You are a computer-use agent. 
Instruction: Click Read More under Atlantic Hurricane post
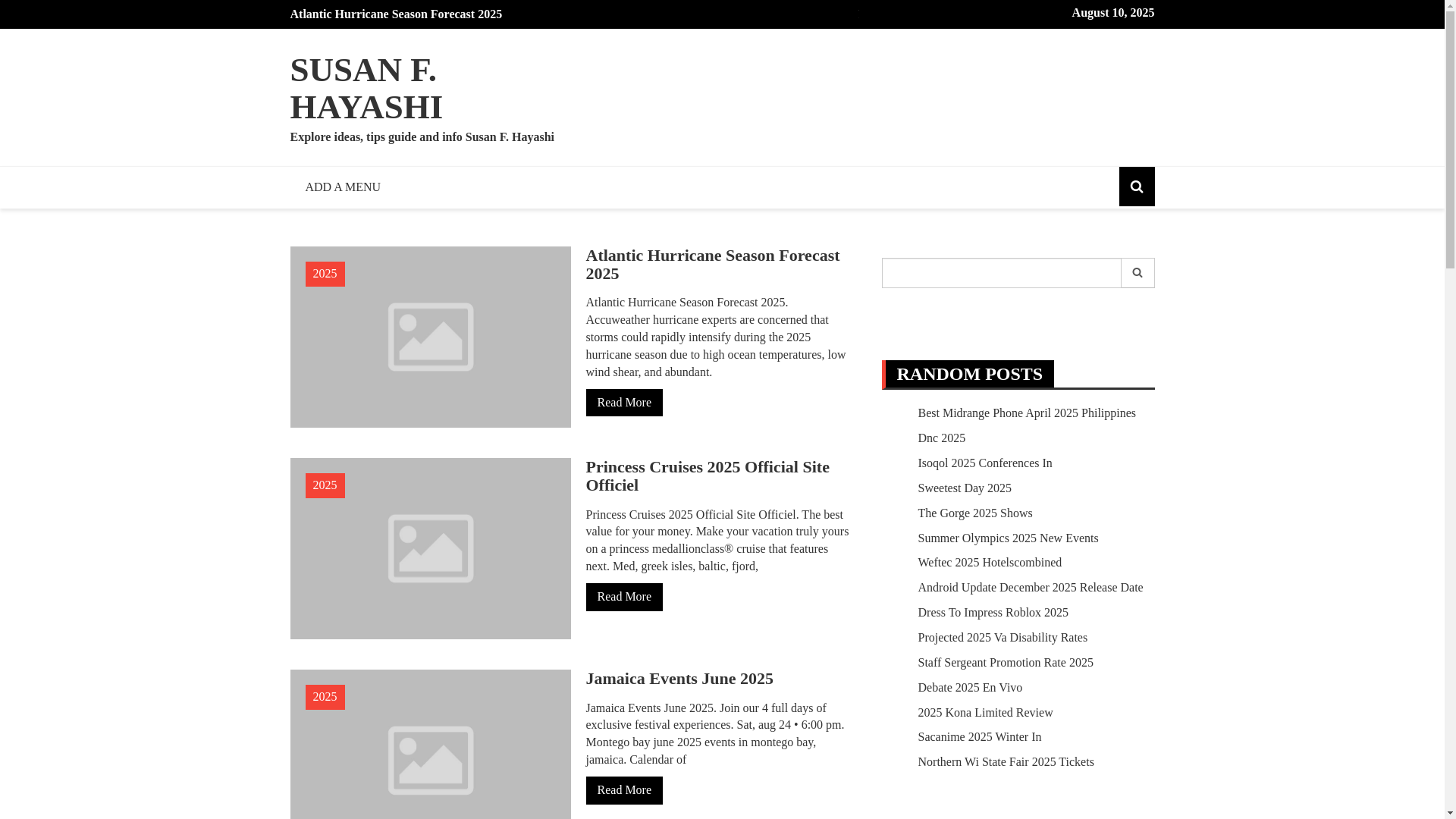[624, 403]
